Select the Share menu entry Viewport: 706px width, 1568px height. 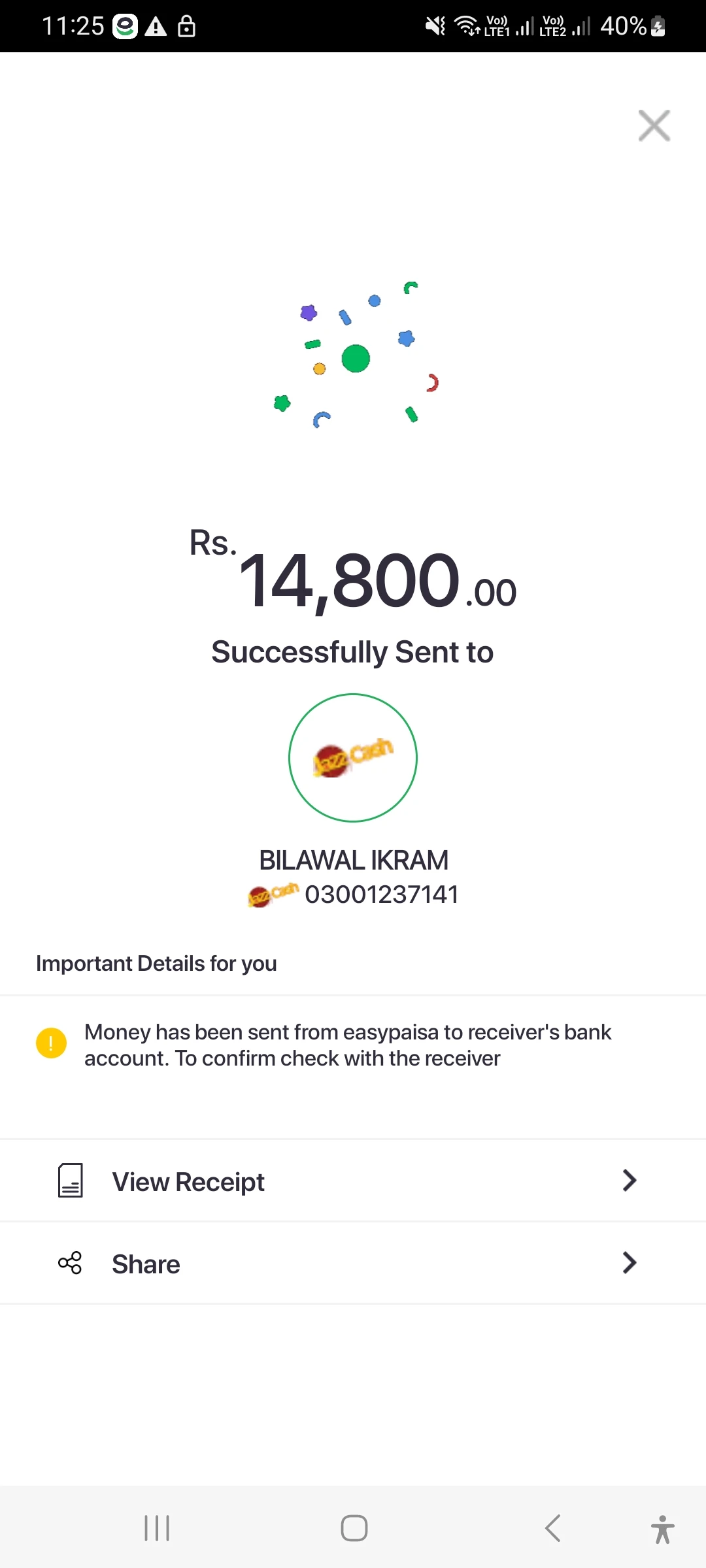click(x=146, y=1264)
